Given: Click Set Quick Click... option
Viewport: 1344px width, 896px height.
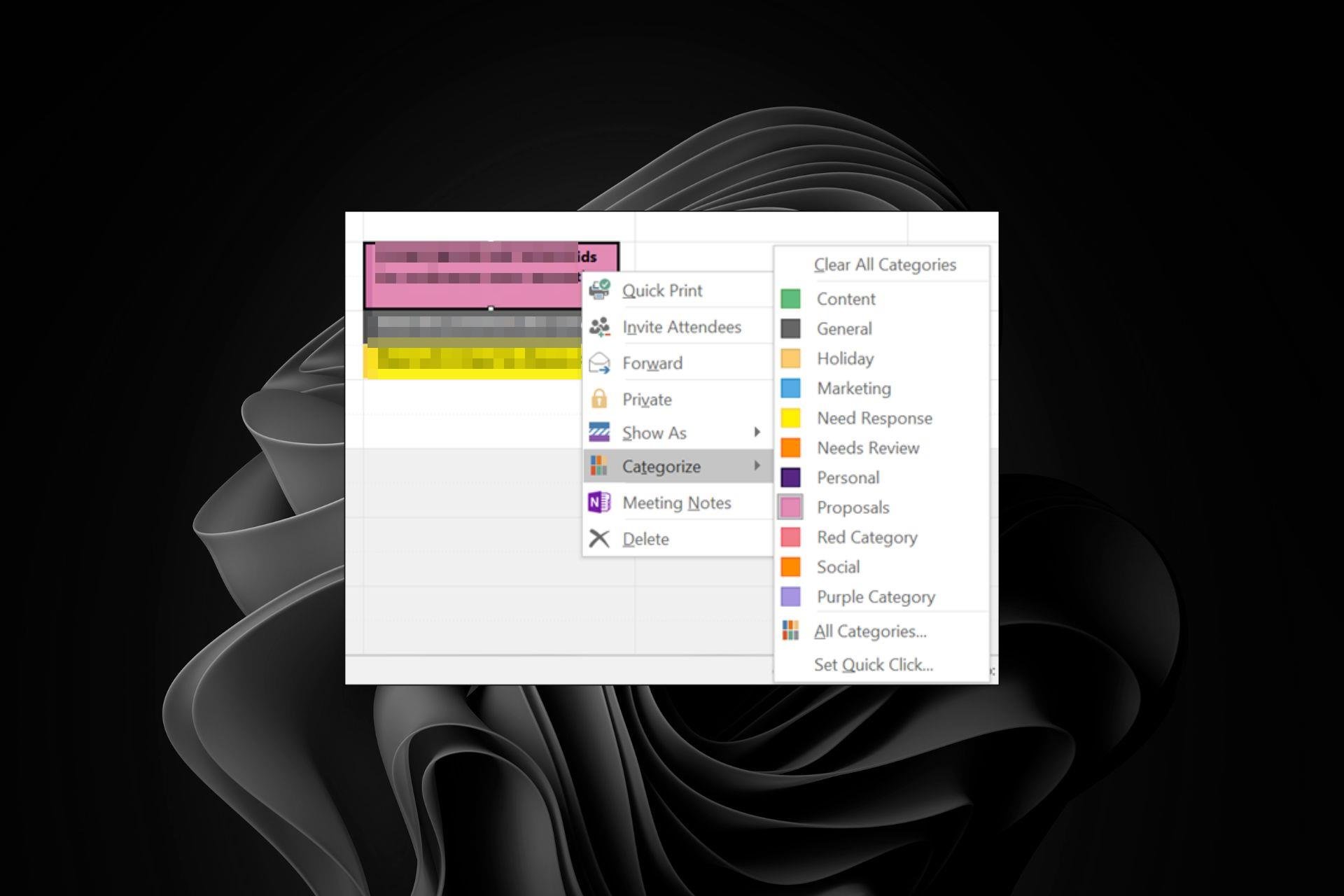Looking at the screenshot, I should (874, 665).
